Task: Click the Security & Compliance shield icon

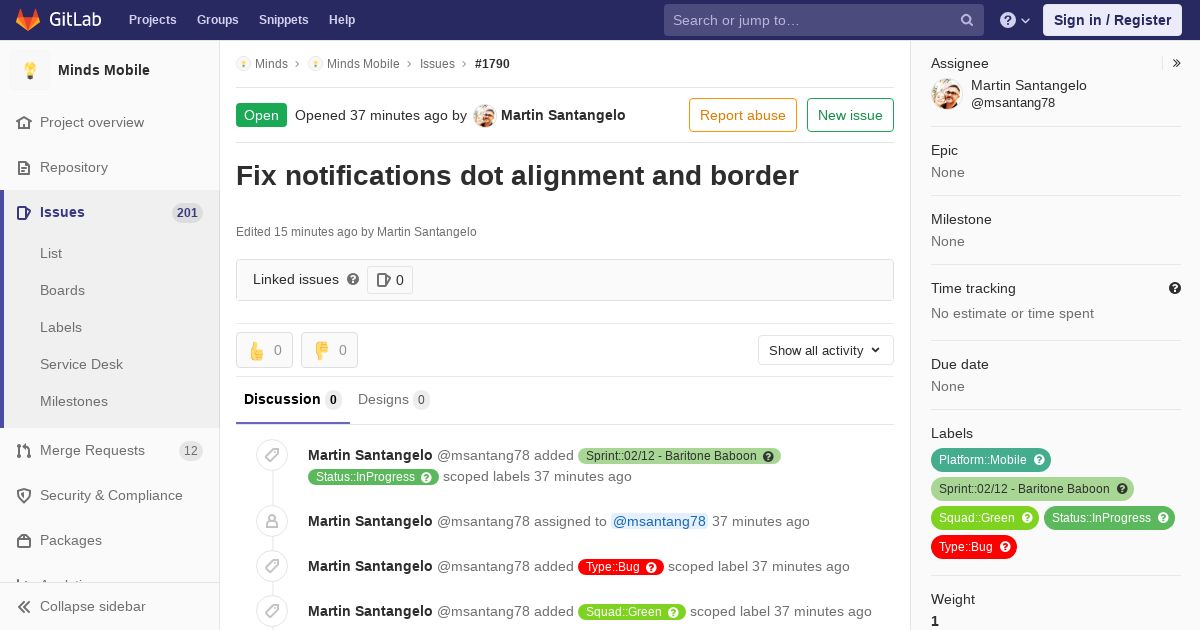Action: tap(24, 495)
